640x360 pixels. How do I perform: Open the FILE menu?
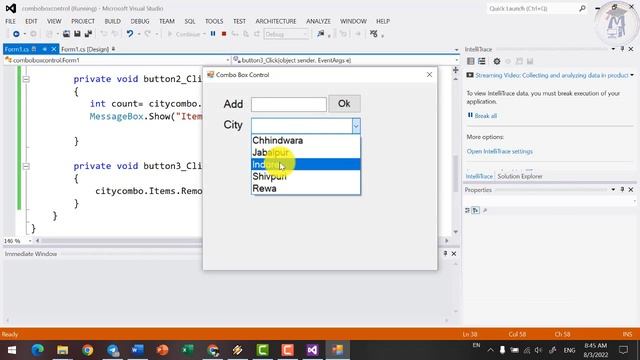coord(10,21)
